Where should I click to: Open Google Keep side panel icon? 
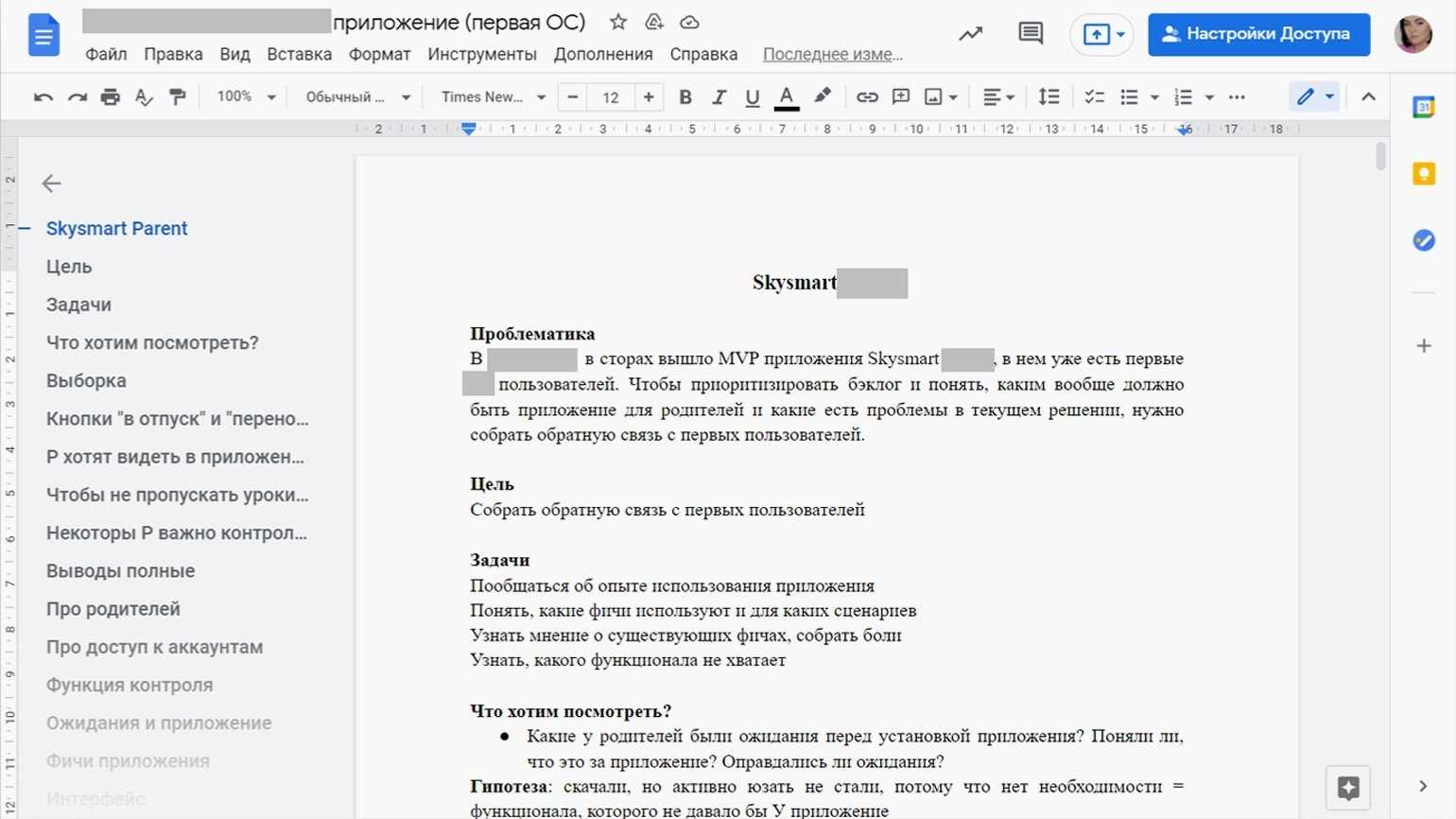(1424, 174)
